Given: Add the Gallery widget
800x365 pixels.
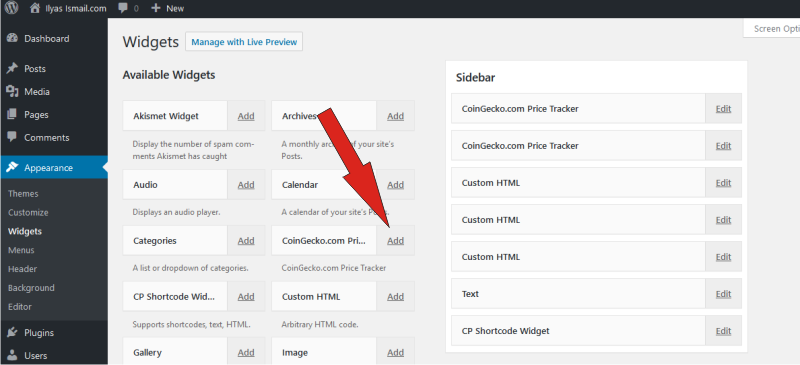Looking at the screenshot, I should click(246, 352).
